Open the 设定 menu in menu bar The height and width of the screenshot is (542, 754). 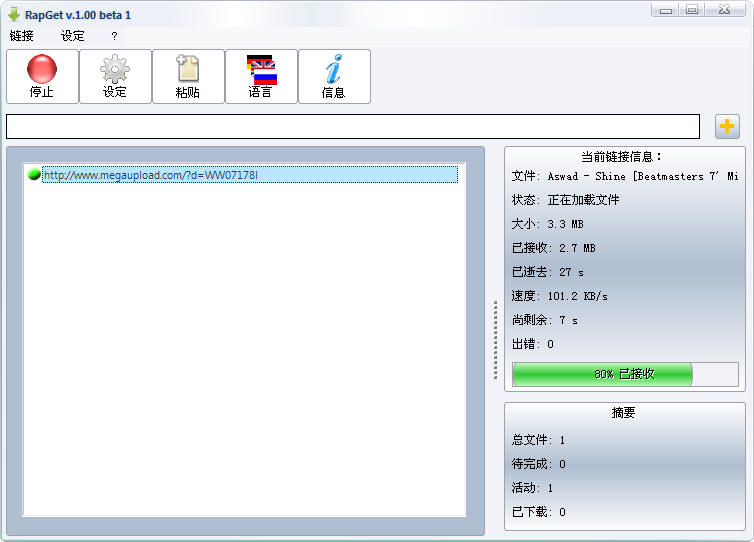click(73, 36)
